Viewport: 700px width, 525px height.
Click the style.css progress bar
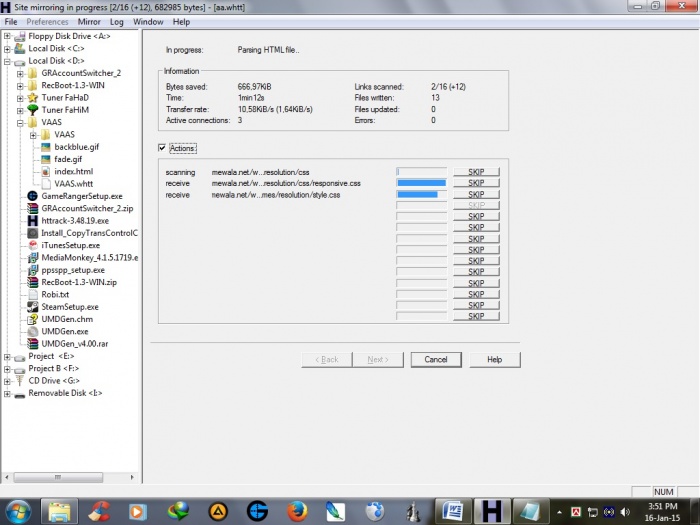(421, 195)
